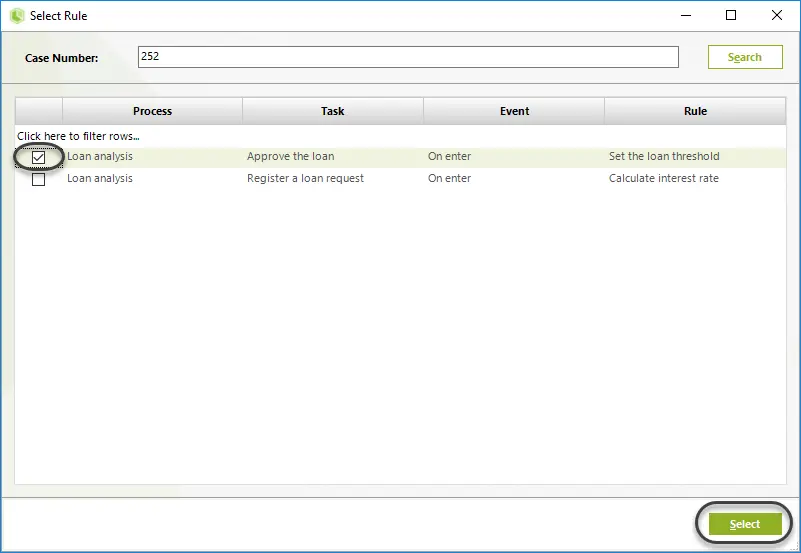This screenshot has width=801, height=553.
Task: Uncheck the Approve the loan row checkbox
Action: pyautogui.click(x=38, y=157)
